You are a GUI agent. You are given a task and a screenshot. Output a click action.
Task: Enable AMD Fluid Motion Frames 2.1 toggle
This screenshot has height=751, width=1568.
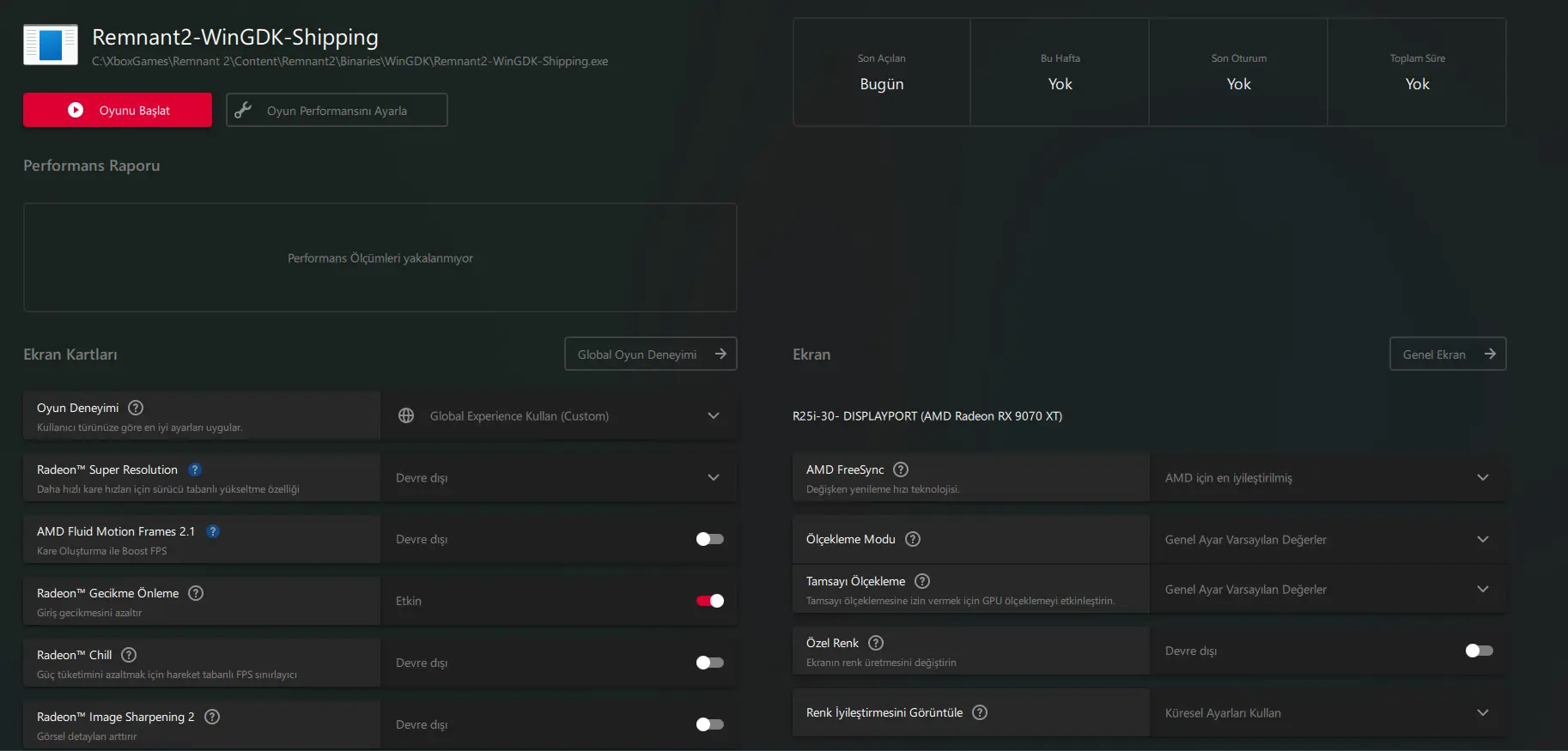pyautogui.click(x=710, y=539)
